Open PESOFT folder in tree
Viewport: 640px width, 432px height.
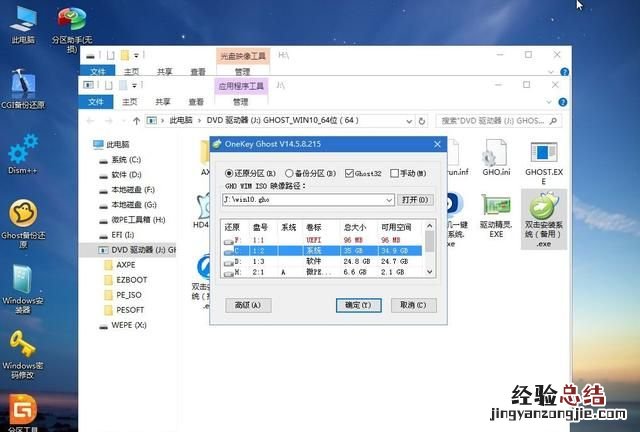click(124, 310)
